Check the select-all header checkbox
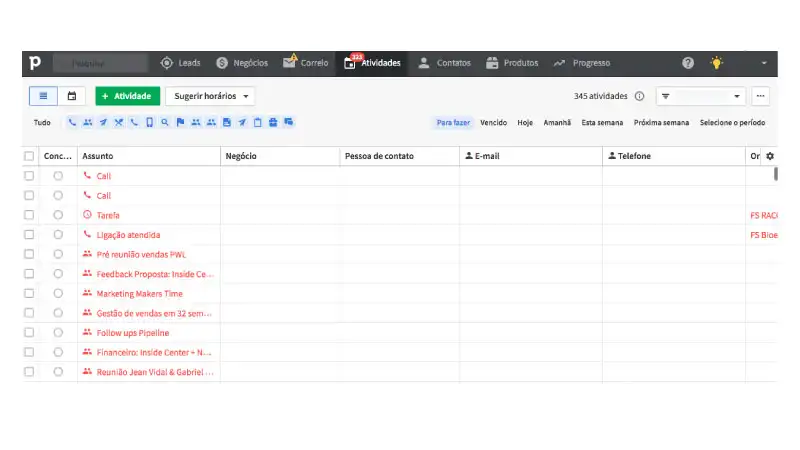The width and height of the screenshot is (800, 450). click(x=29, y=156)
